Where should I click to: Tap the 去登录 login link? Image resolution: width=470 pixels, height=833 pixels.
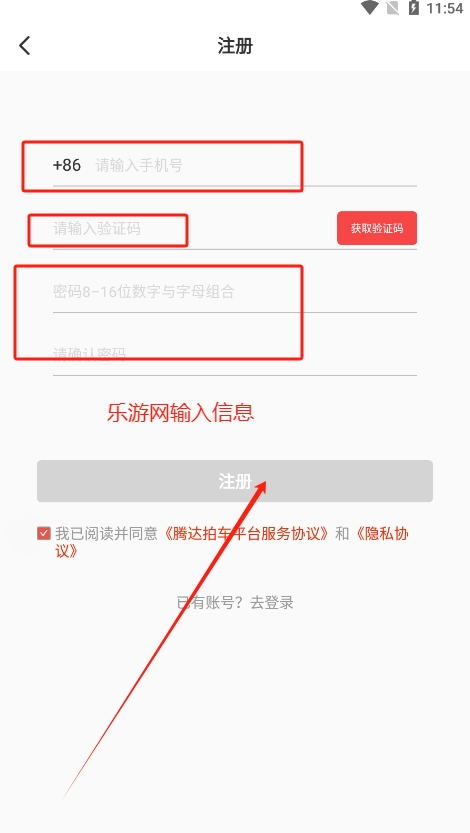coord(272,602)
